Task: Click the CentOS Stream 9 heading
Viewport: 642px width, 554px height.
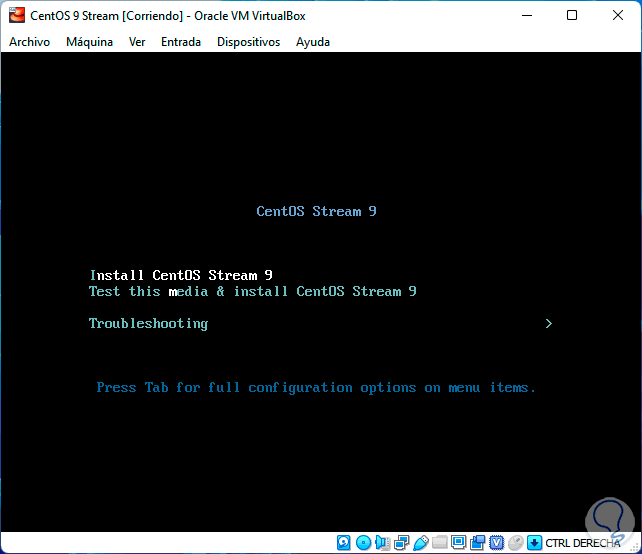Action: point(316,211)
